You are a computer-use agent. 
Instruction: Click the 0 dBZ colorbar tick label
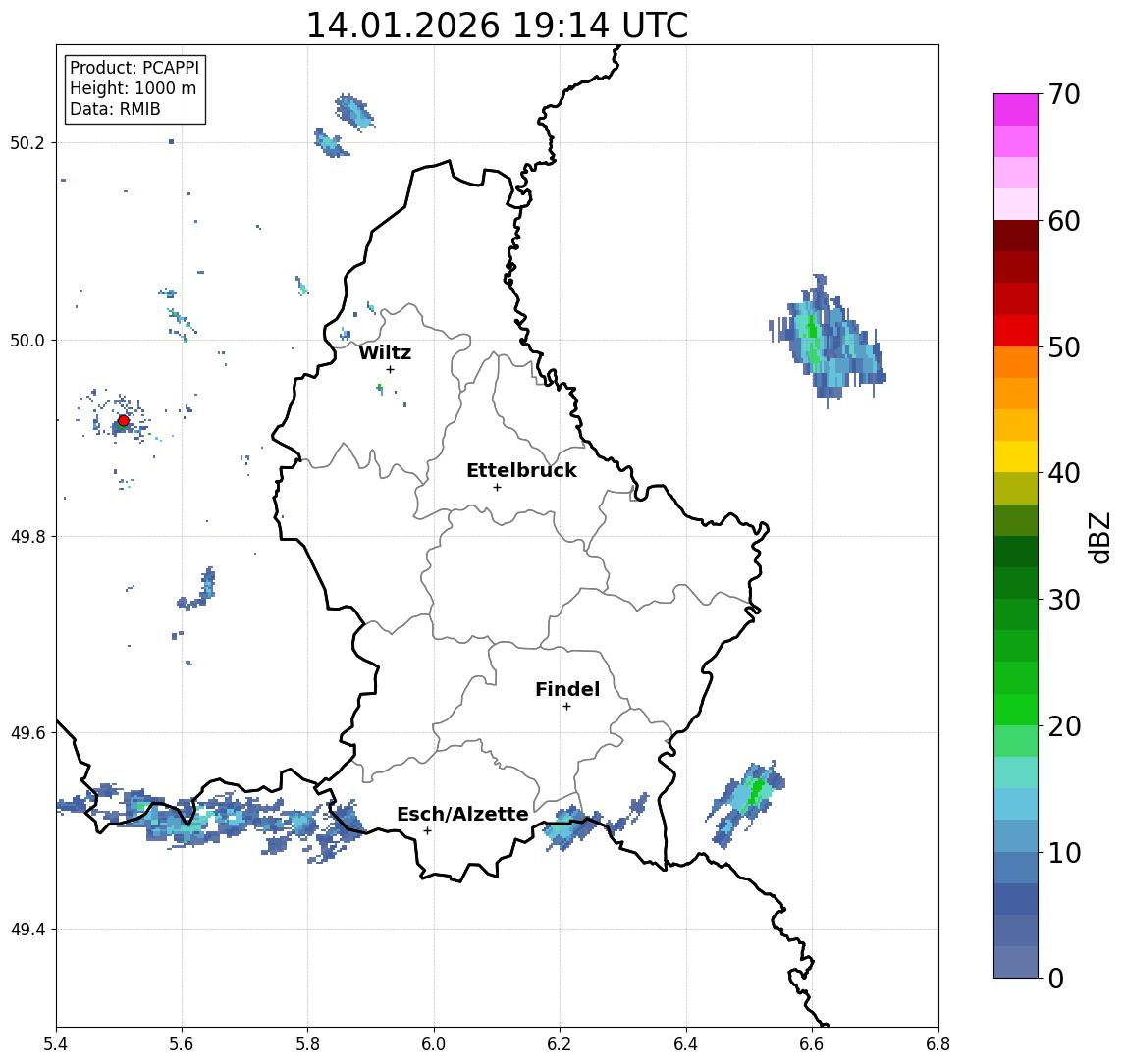click(x=1056, y=978)
